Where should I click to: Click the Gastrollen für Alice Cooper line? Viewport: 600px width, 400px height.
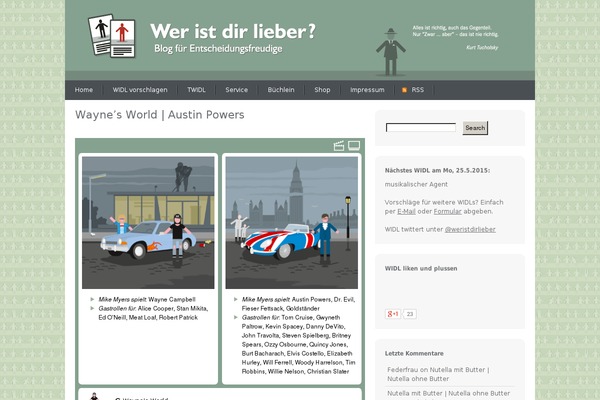coord(153,313)
